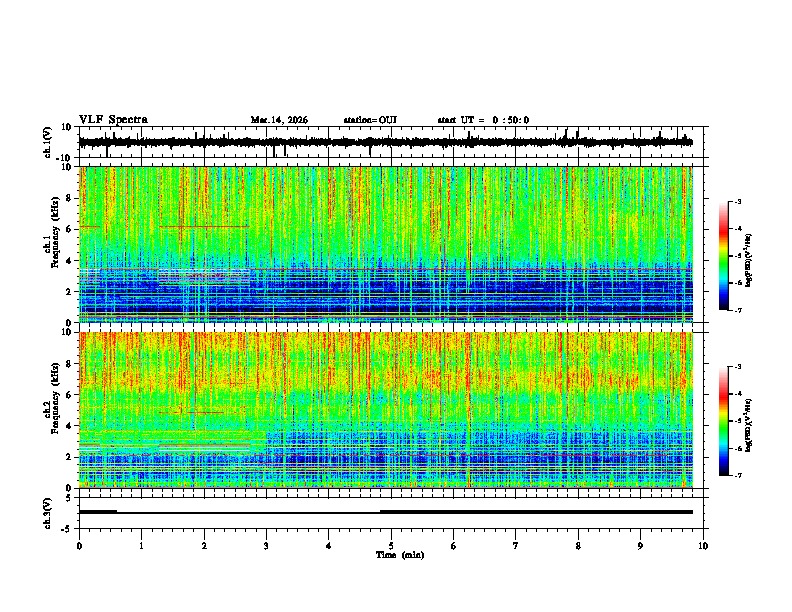Viewport: 792px width, 612px height.
Task: Click time axis tick label "4"
Action: coord(329,546)
